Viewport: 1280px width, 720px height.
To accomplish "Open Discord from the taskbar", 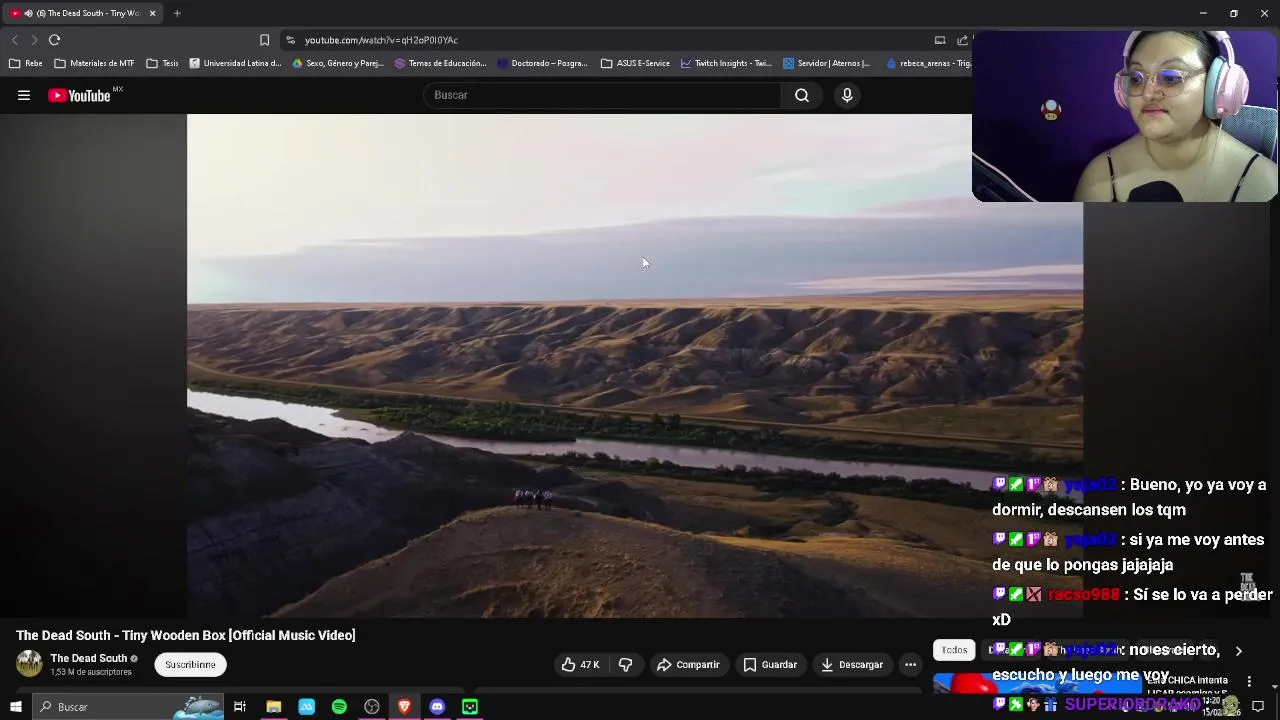I will click(x=437, y=707).
